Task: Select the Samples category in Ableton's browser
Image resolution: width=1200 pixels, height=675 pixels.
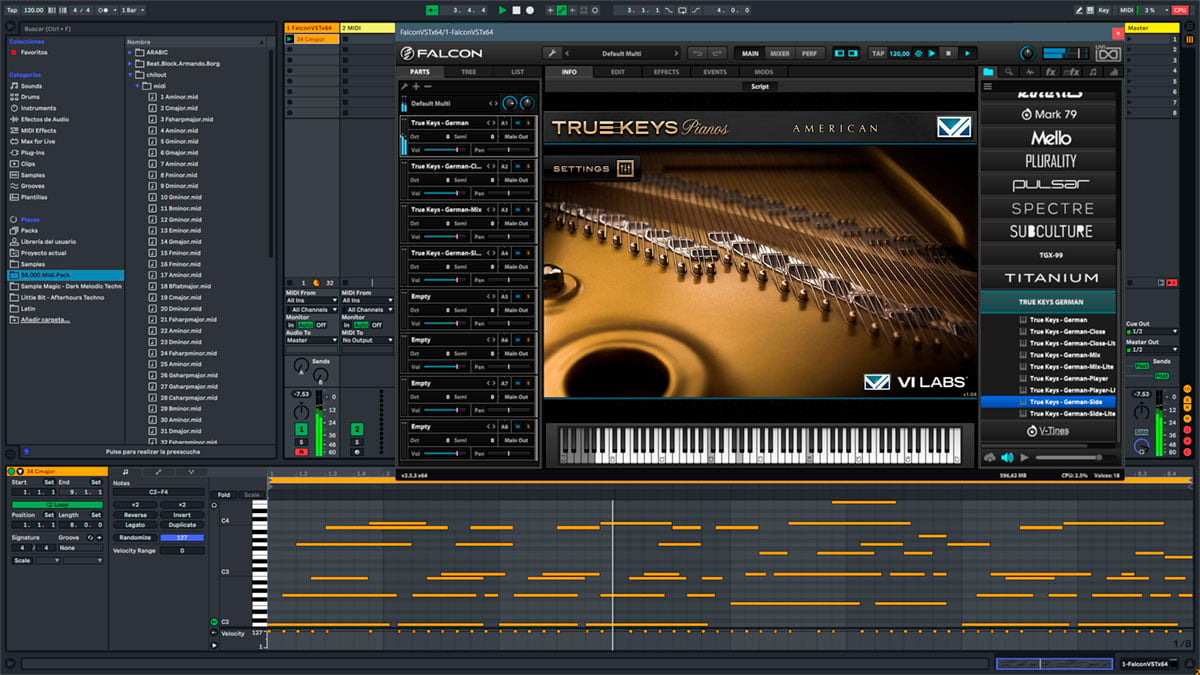Action: pos(33,175)
